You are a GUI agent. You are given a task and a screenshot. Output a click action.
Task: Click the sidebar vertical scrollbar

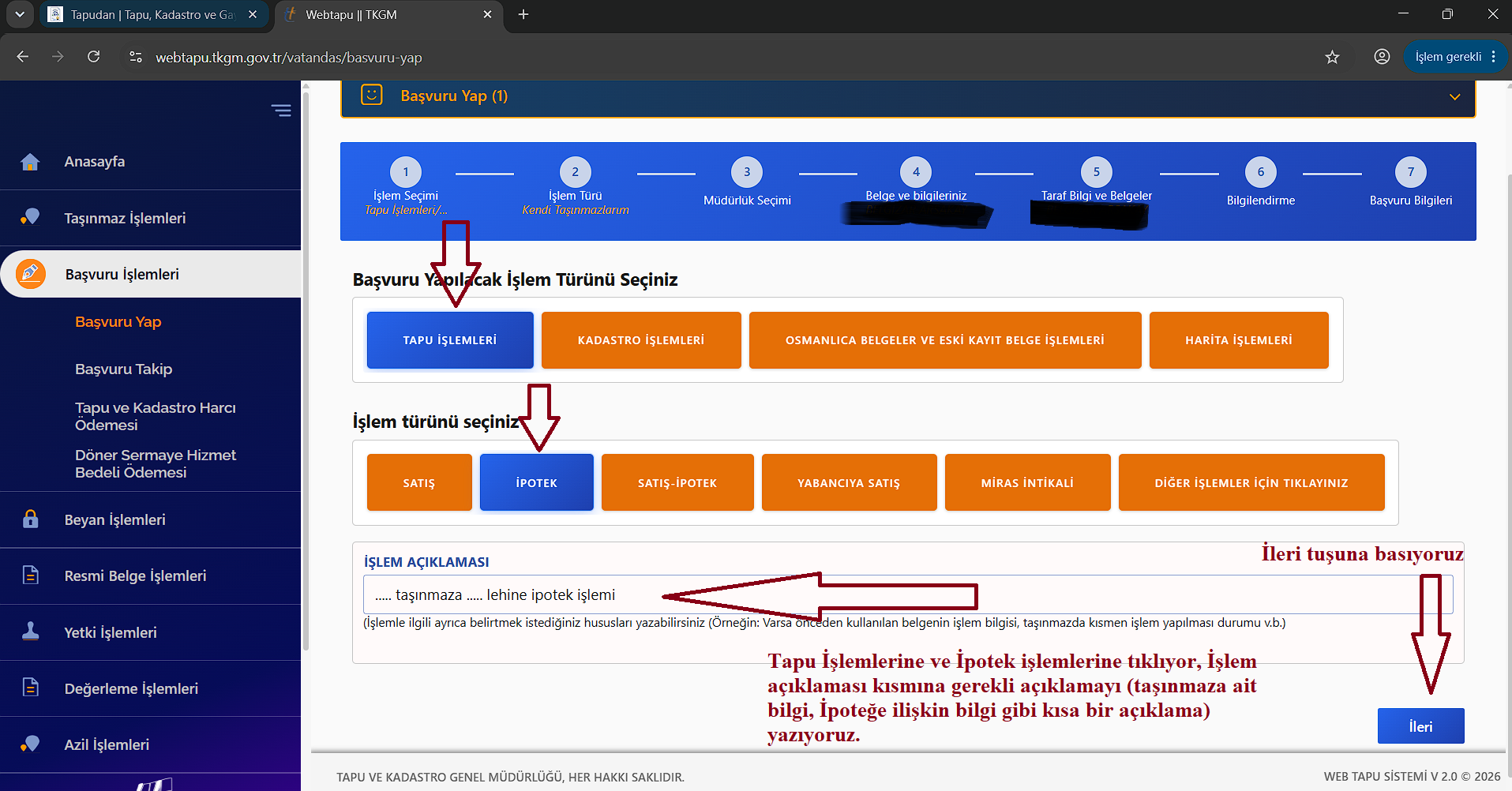click(x=306, y=371)
